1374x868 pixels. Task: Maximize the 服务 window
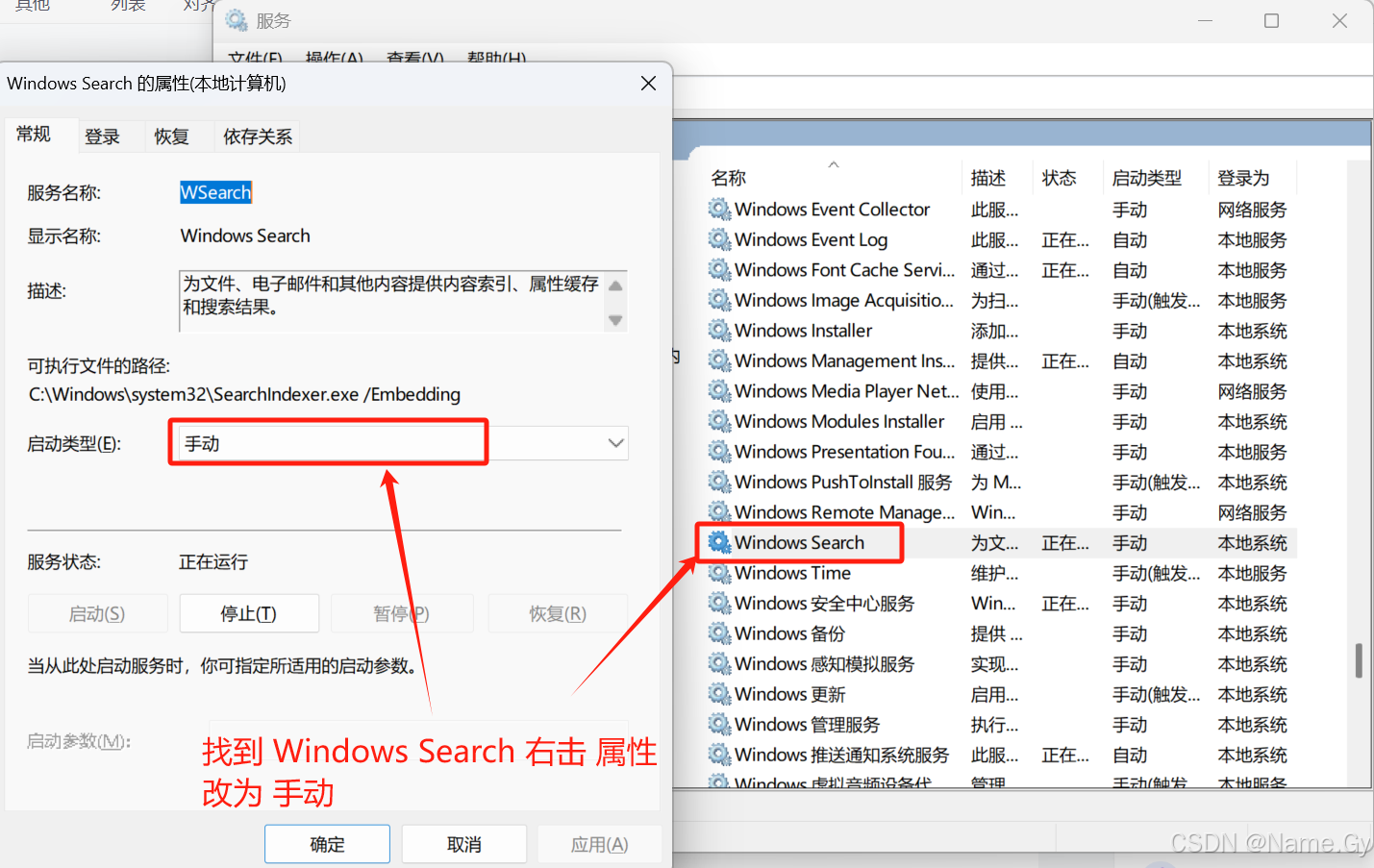tap(1271, 20)
